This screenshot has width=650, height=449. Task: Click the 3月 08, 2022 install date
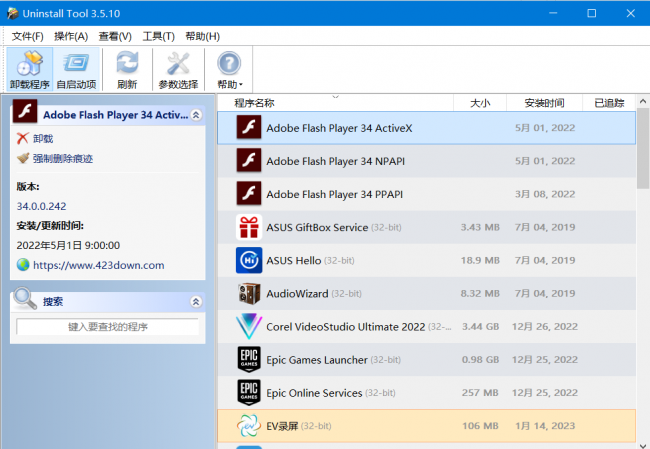pyautogui.click(x=545, y=194)
